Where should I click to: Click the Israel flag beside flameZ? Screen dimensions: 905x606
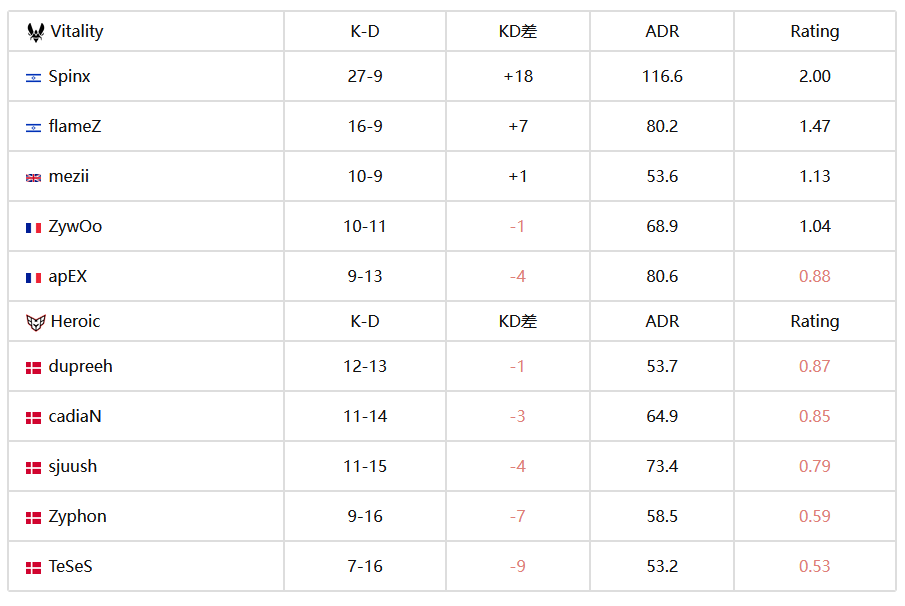(x=33, y=128)
